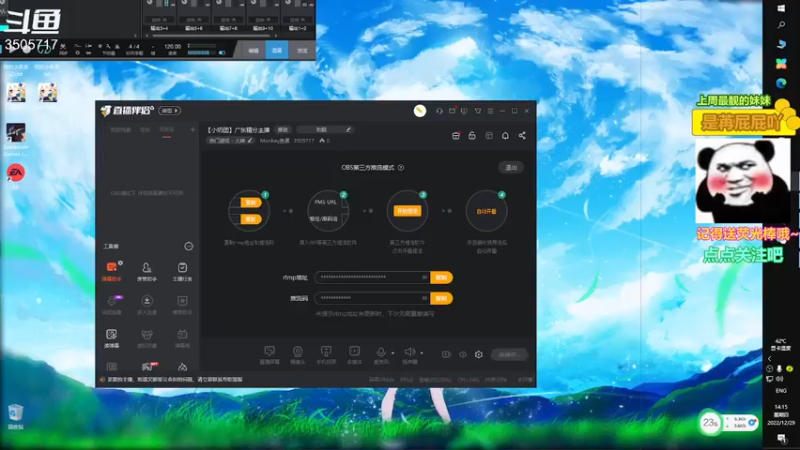Image resolution: width=800 pixels, height=450 pixels.
Task: Collapse the toolbox panel
Action: tap(189, 246)
